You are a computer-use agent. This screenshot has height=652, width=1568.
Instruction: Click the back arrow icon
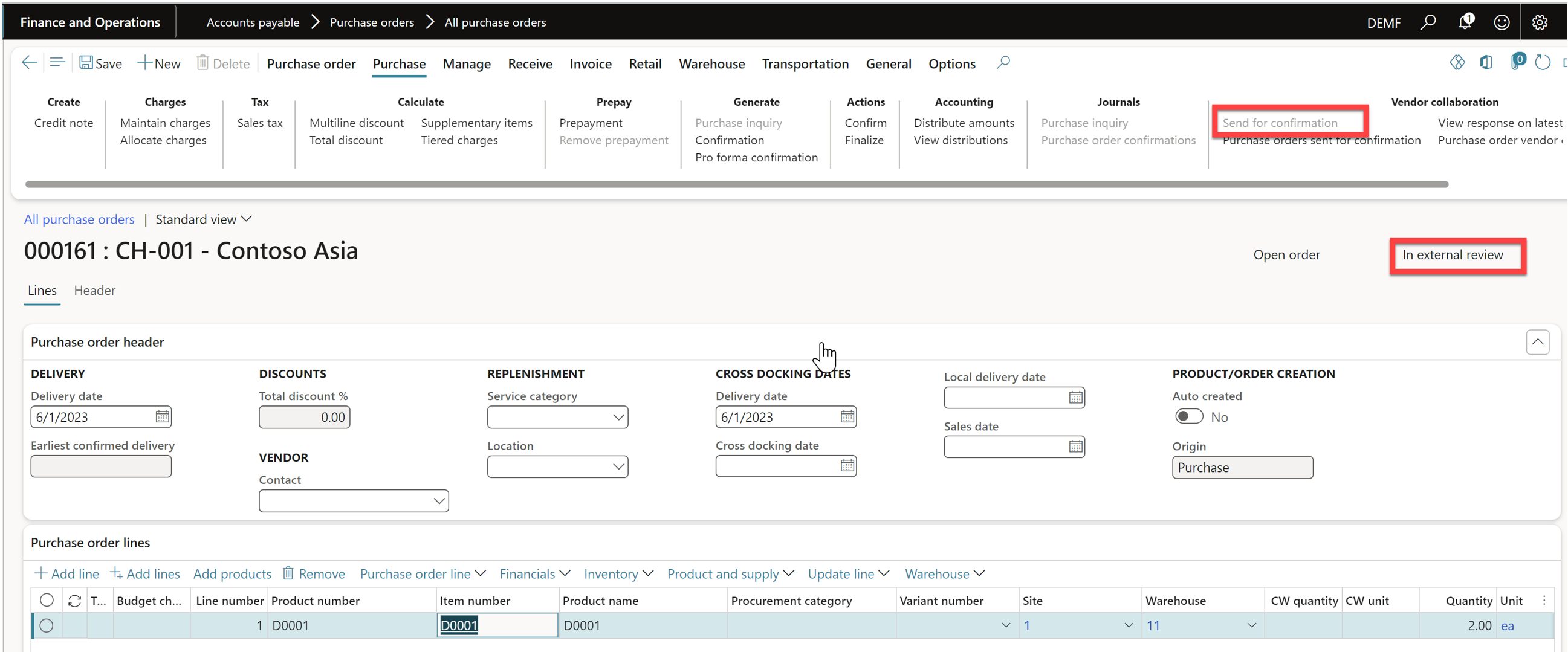(x=29, y=63)
